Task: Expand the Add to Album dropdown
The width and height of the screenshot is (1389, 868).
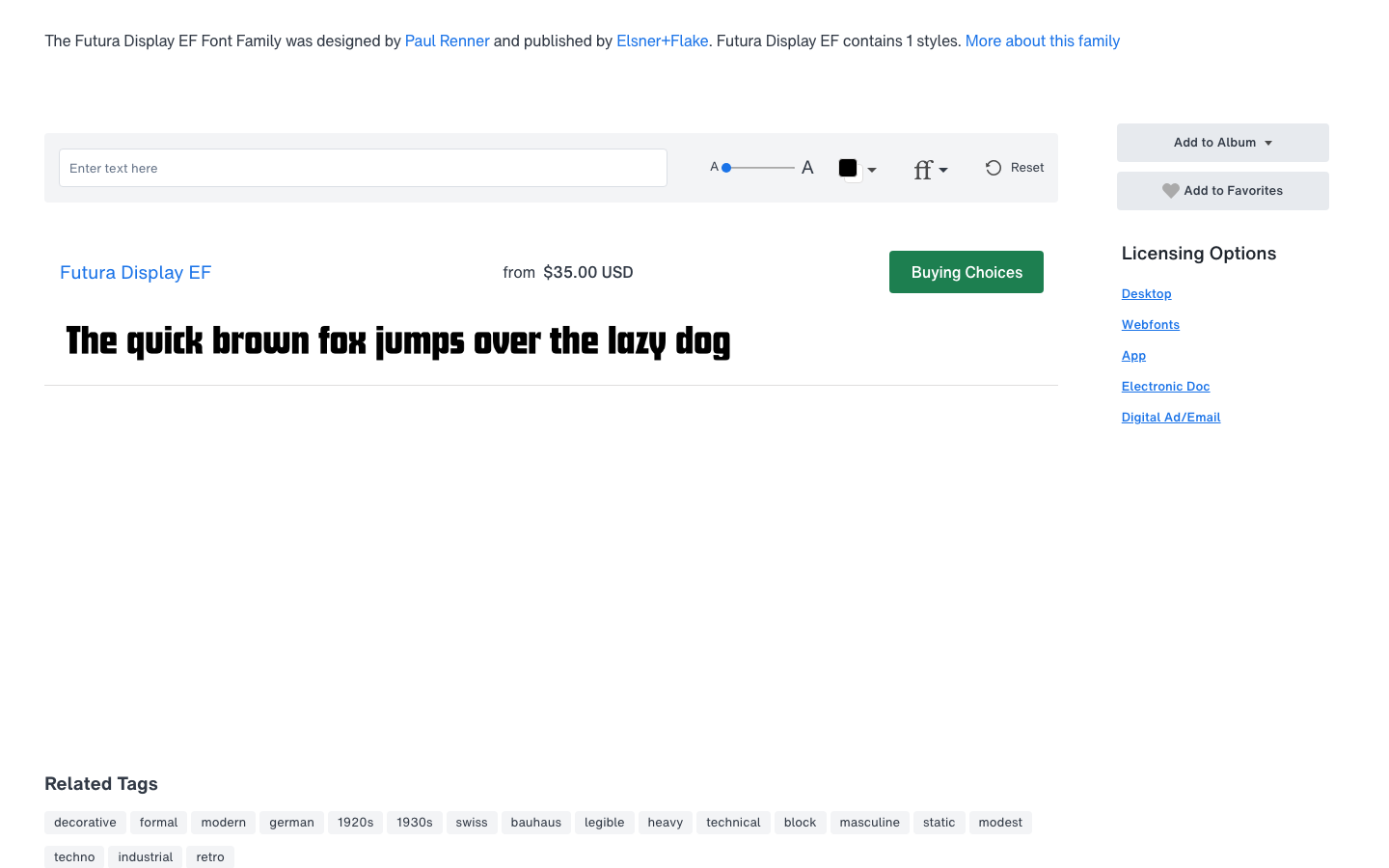Action: pyautogui.click(x=1222, y=143)
